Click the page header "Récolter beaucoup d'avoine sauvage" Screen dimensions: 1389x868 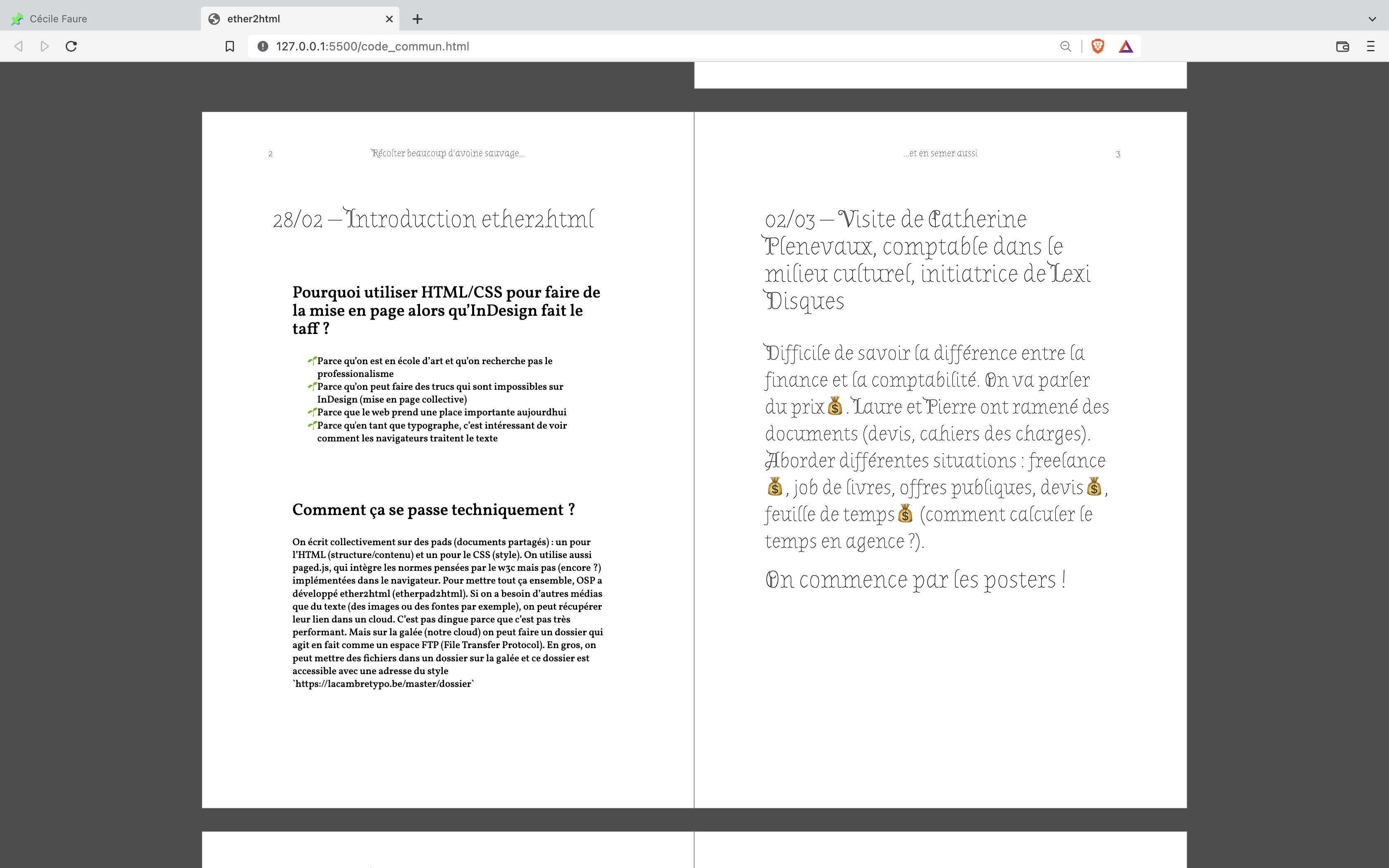click(x=447, y=153)
